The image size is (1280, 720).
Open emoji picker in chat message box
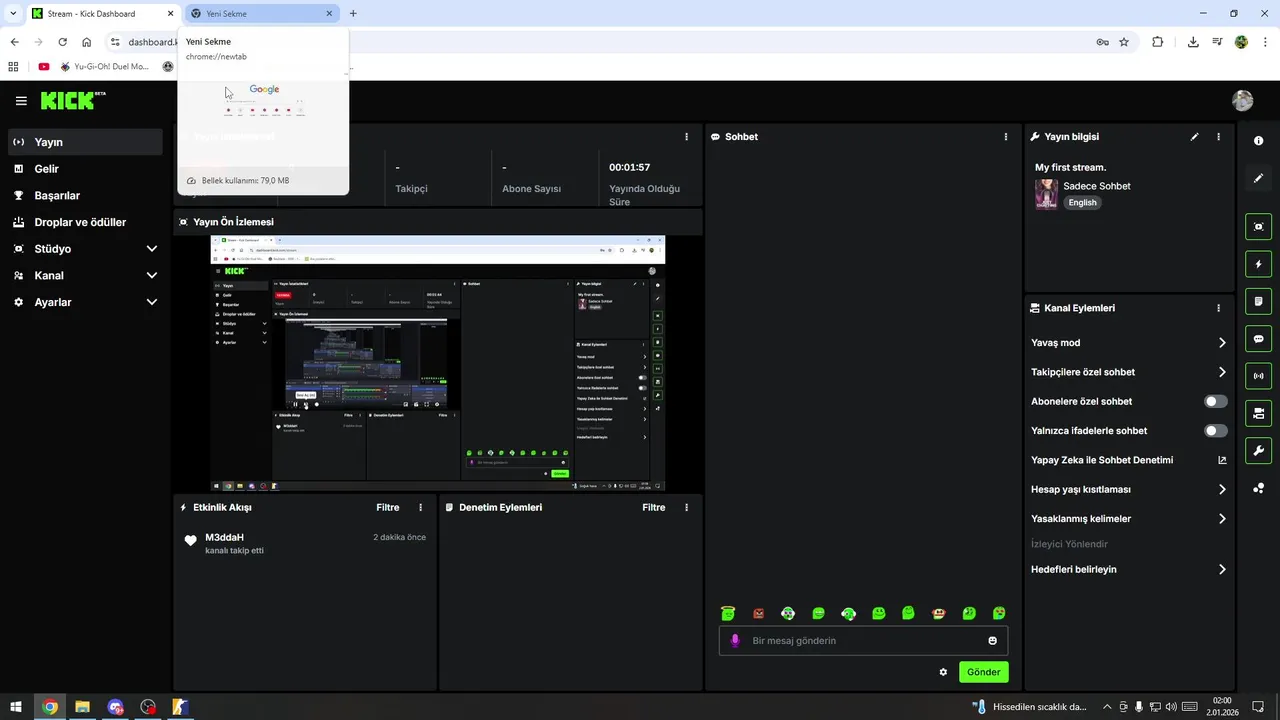click(993, 641)
